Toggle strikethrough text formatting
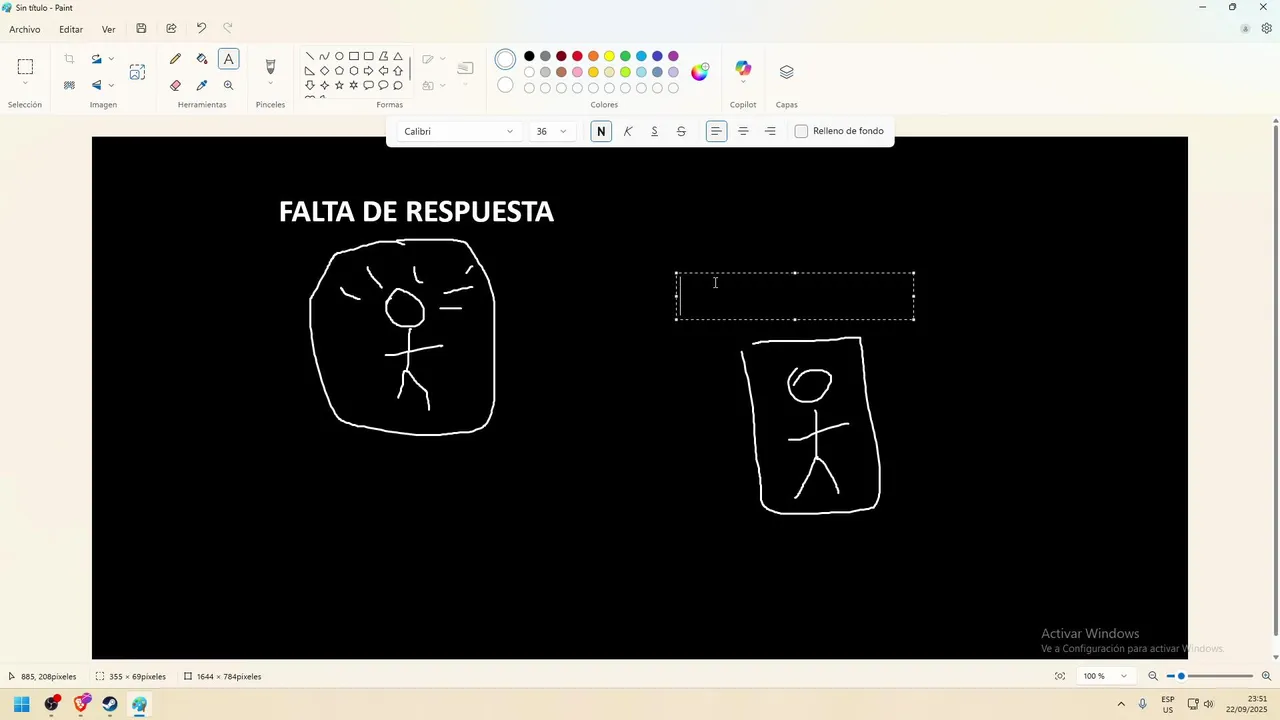This screenshot has width=1280, height=720. (682, 131)
